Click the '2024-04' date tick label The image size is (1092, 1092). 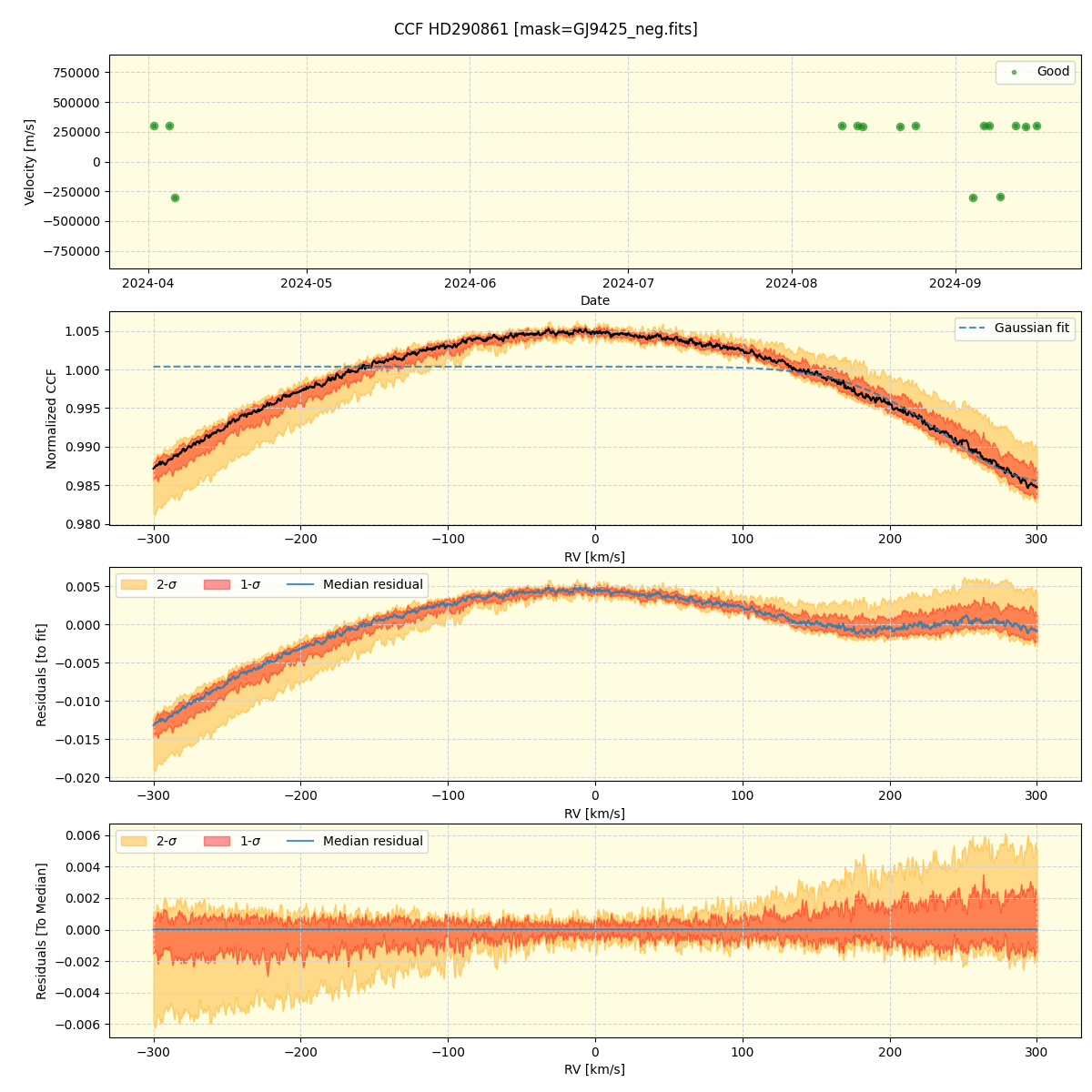pos(148,283)
